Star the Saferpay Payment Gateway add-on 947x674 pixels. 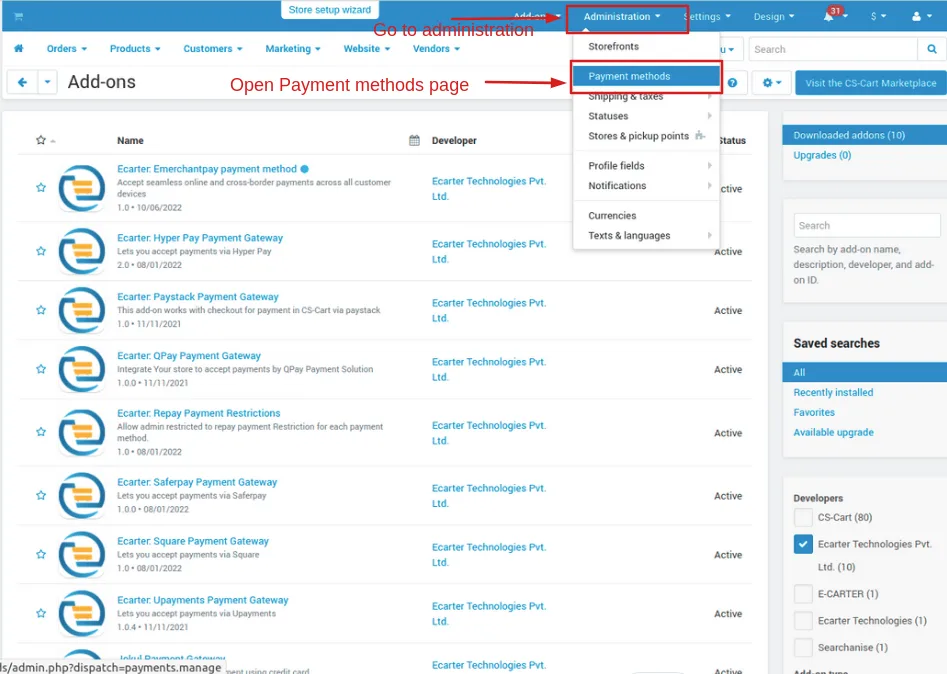click(41, 495)
